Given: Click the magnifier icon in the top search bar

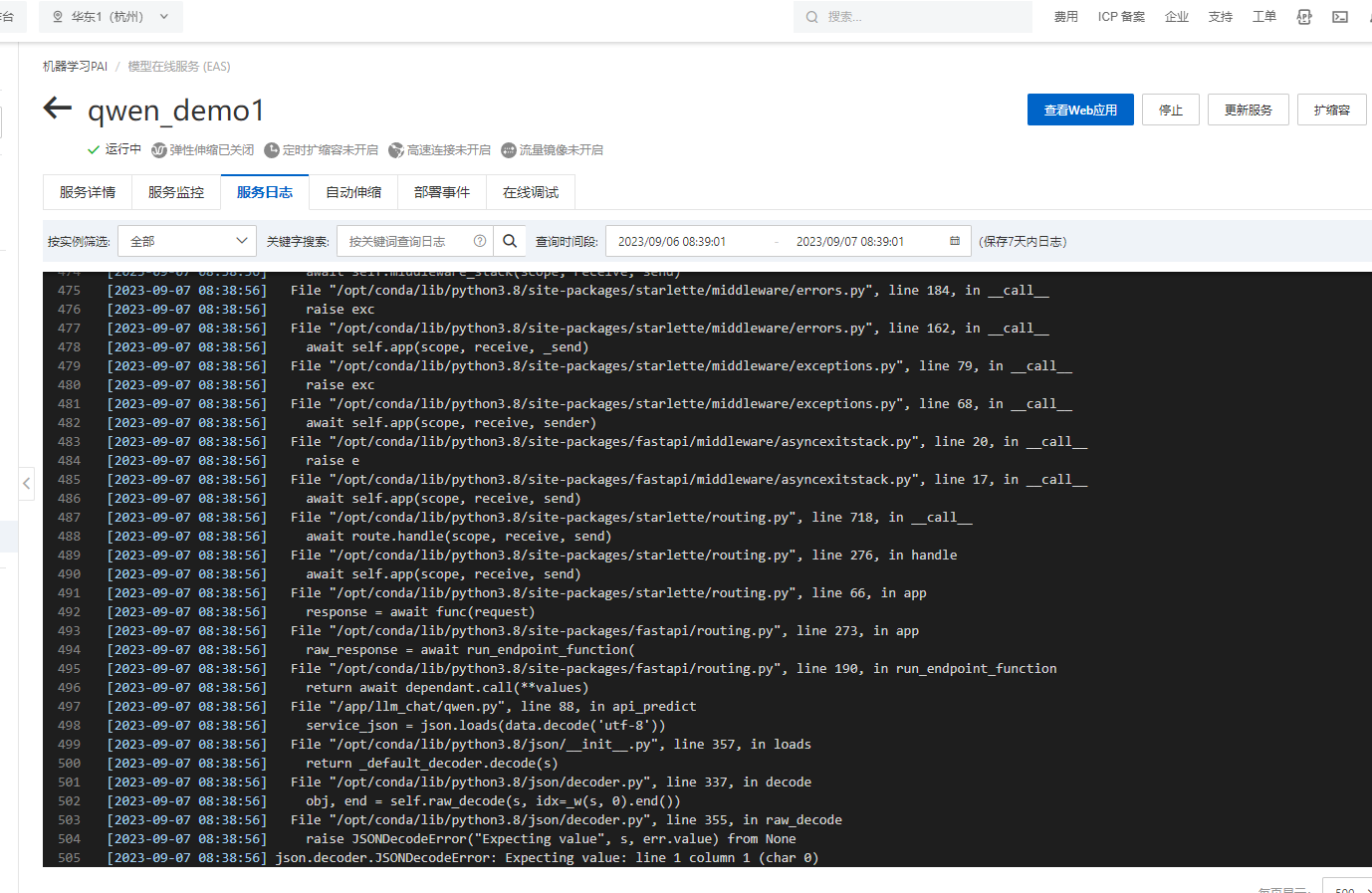Looking at the screenshot, I should (x=812, y=17).
